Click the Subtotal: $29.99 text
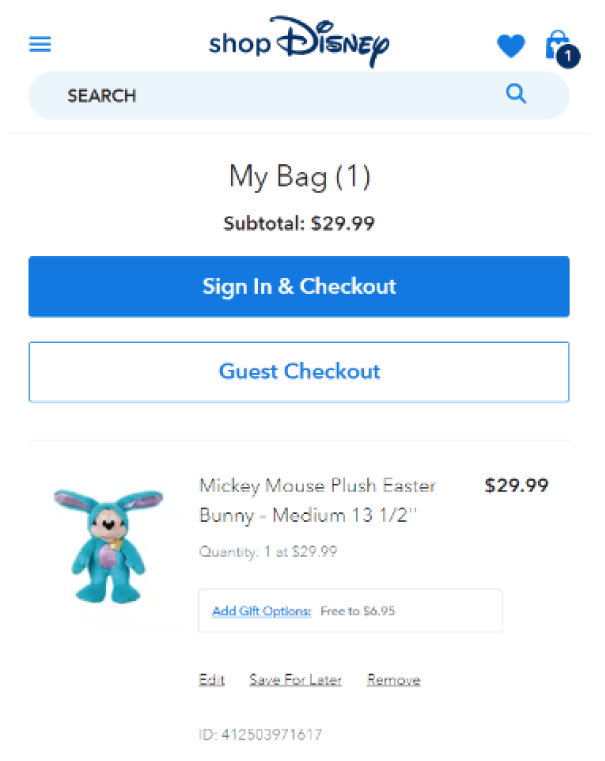The width and height of the screenshot is (605, 761). (x=299, y=224)
